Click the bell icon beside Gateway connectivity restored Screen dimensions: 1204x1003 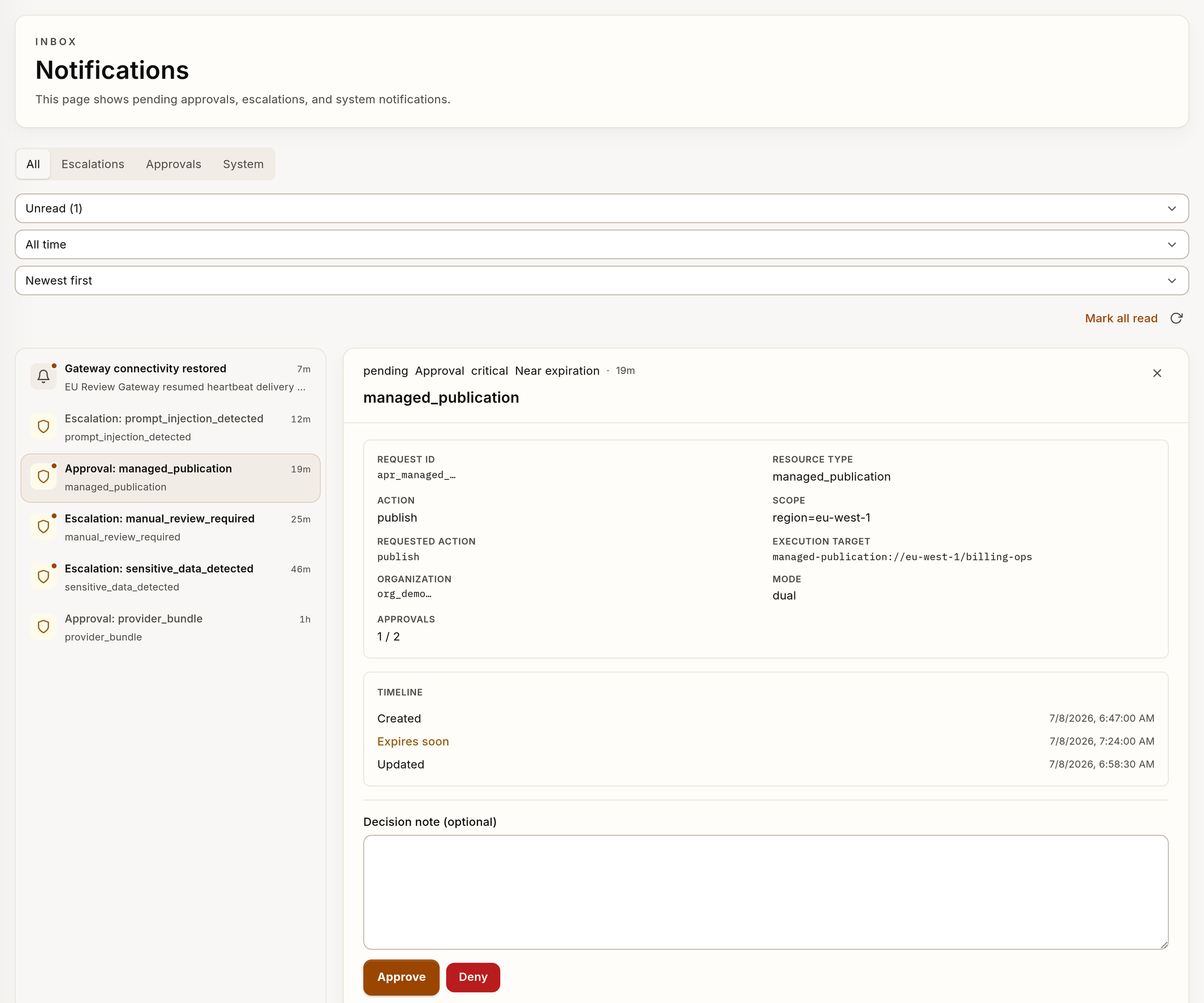43,377
